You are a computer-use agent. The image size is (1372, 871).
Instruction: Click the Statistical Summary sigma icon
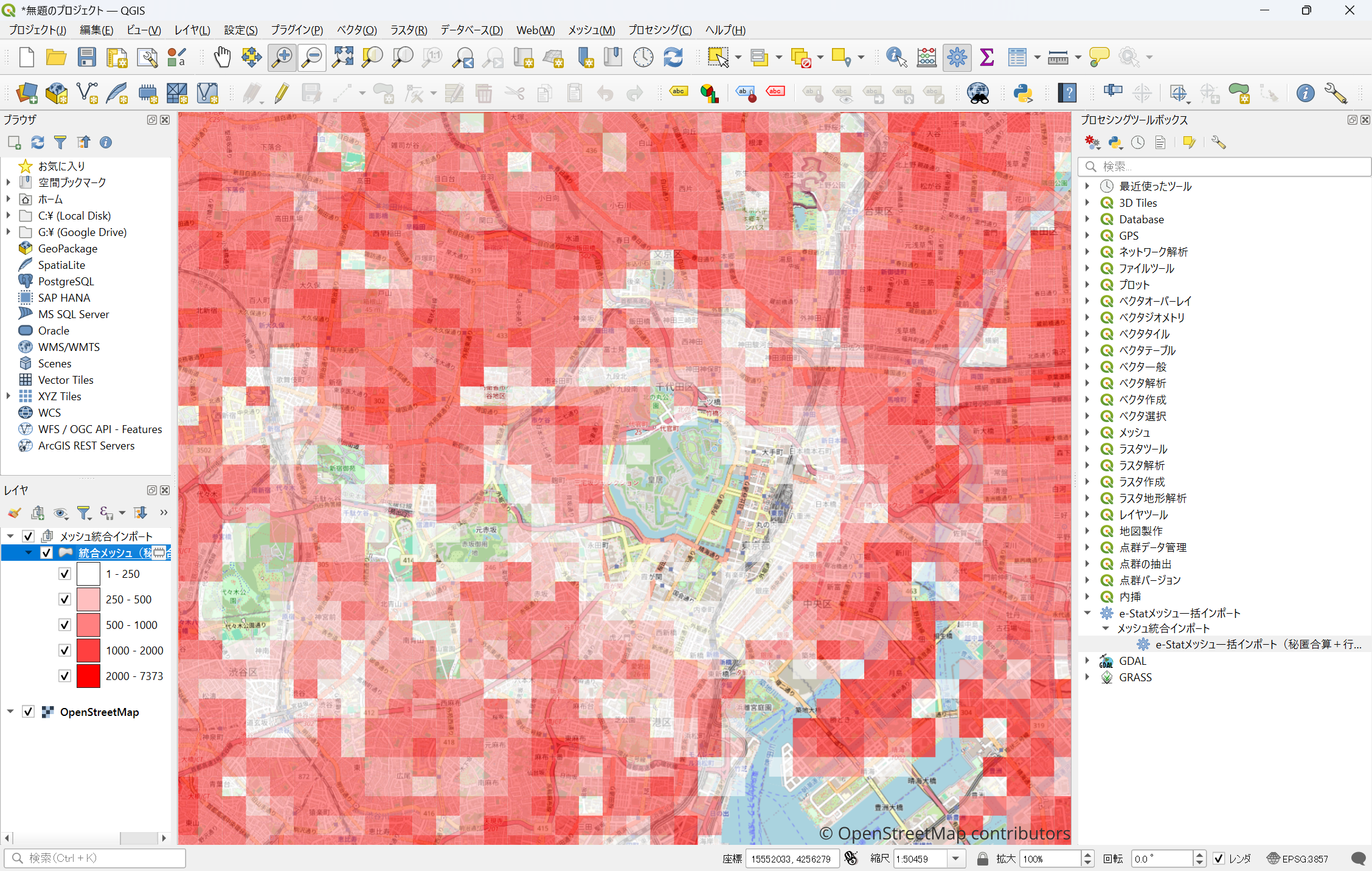pos(987,57)
